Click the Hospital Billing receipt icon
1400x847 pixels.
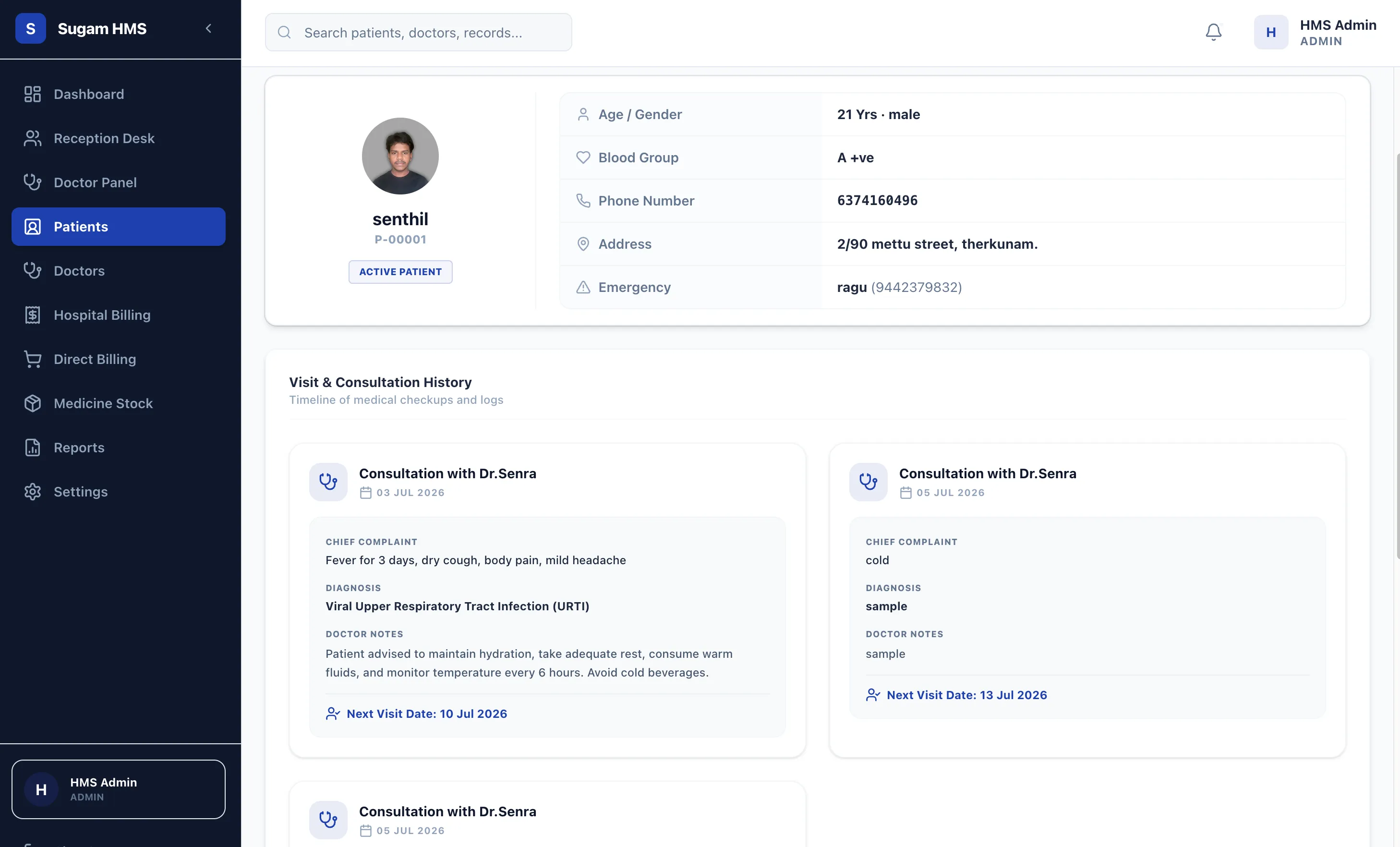point(32,315)
